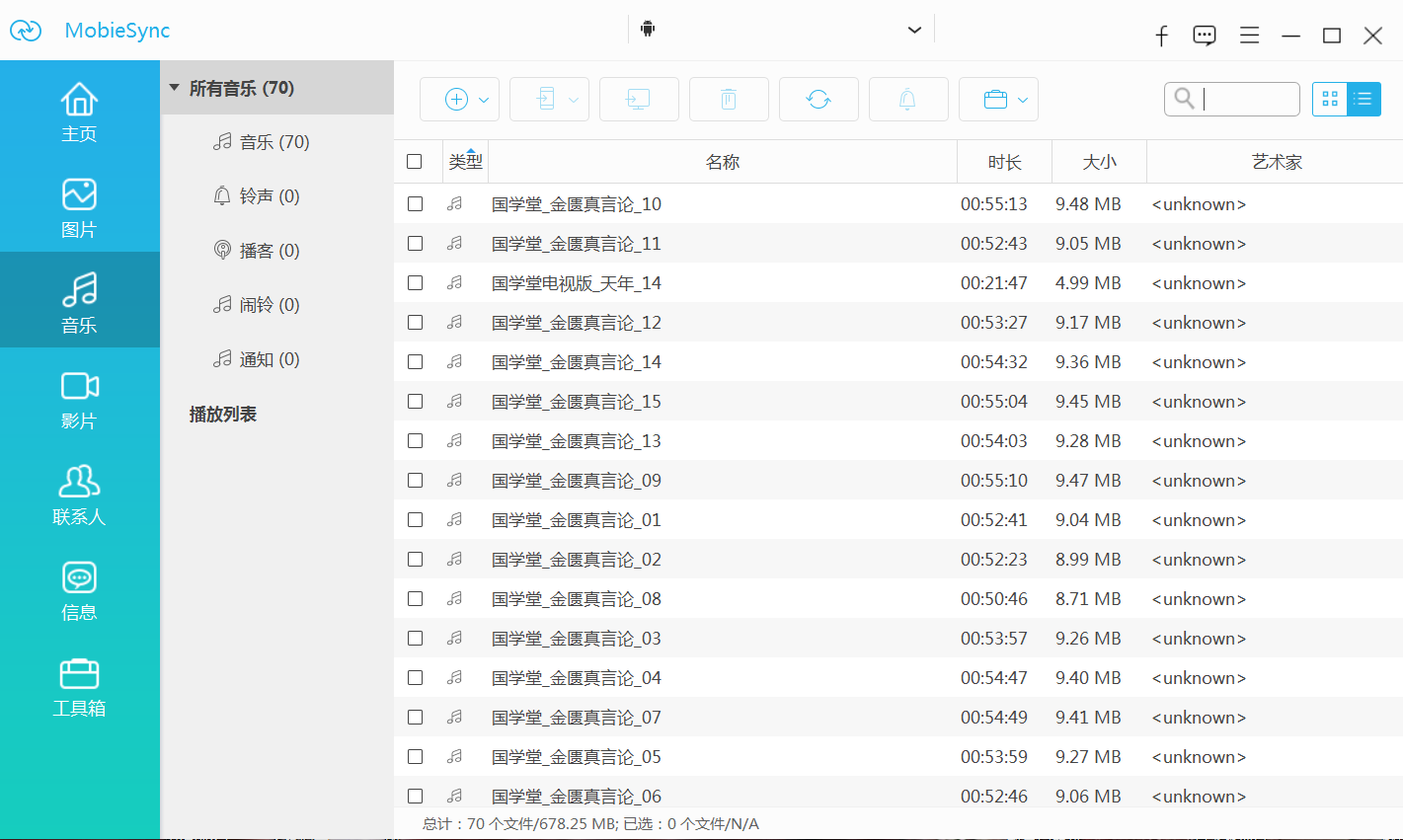The width and height of the screenshot is (1403, 840).
Task: Open the 图片 section in sidebar
Action: [x=79, y=207]
